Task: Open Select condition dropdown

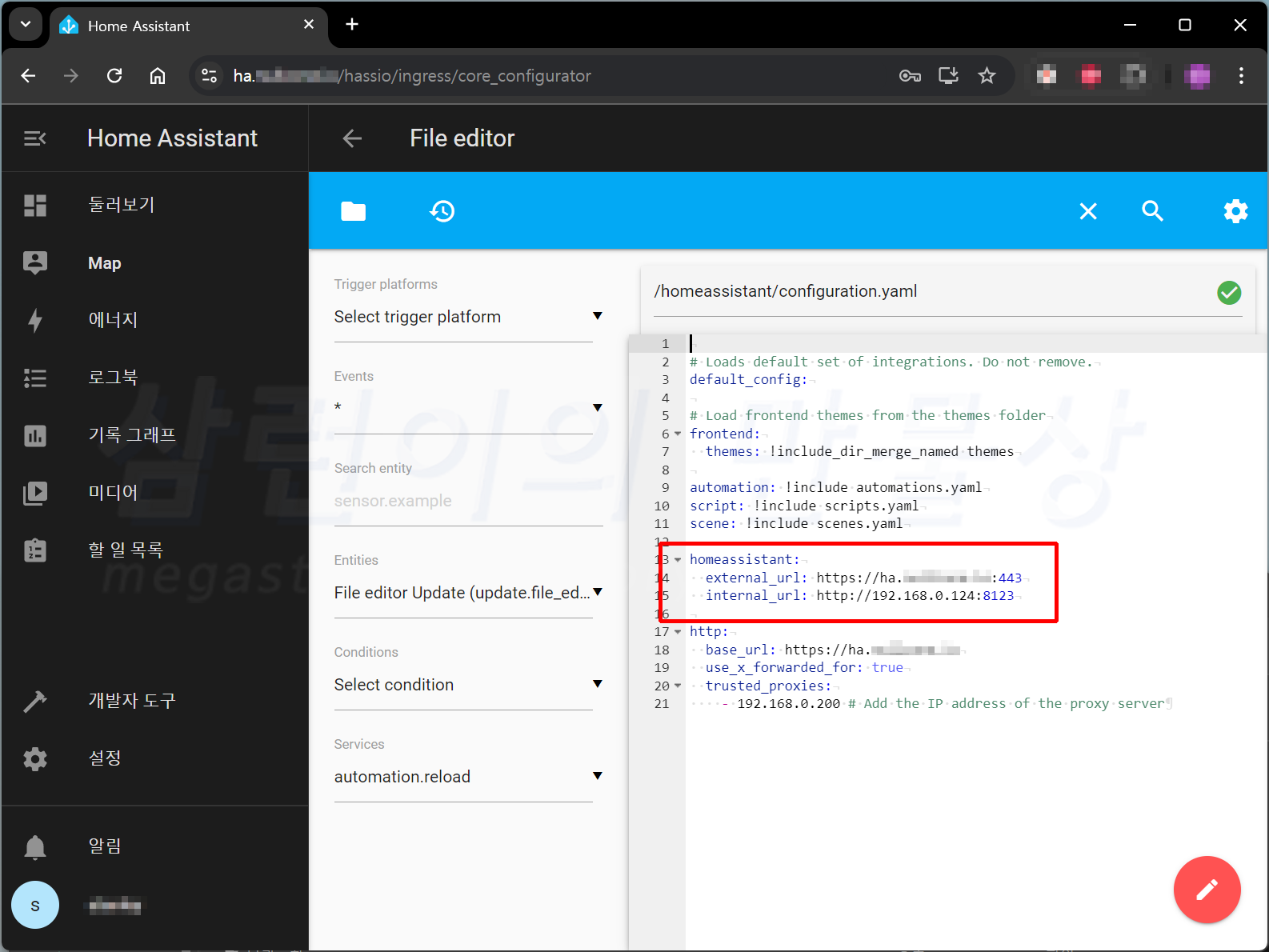Action: pyautogui.click(x=468, y=685)
